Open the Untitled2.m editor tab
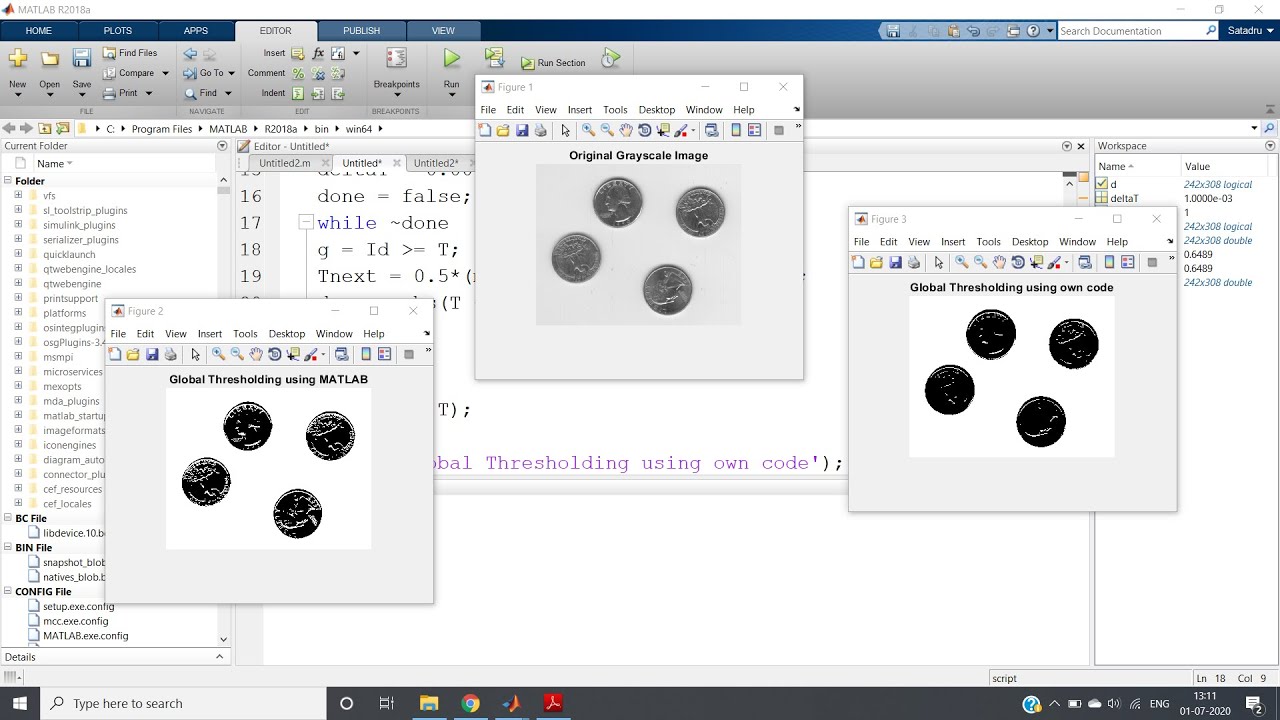1280x720 pixels. [x=285, y=163]
